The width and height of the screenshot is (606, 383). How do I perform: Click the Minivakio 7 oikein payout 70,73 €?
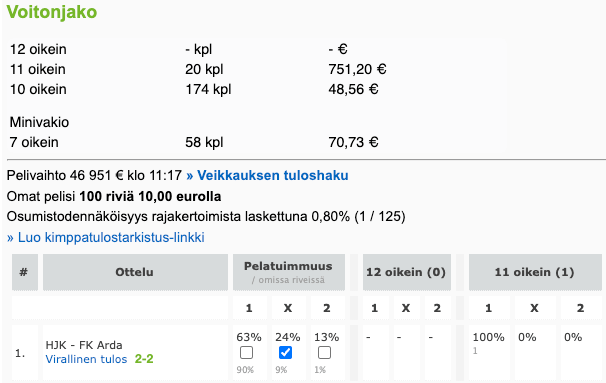353,142
